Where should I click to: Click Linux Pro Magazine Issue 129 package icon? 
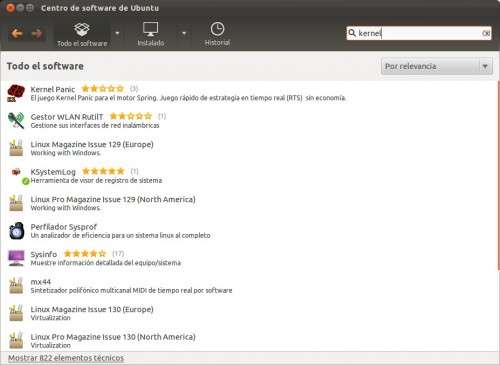pyautogui.click(x=16, y=203)
